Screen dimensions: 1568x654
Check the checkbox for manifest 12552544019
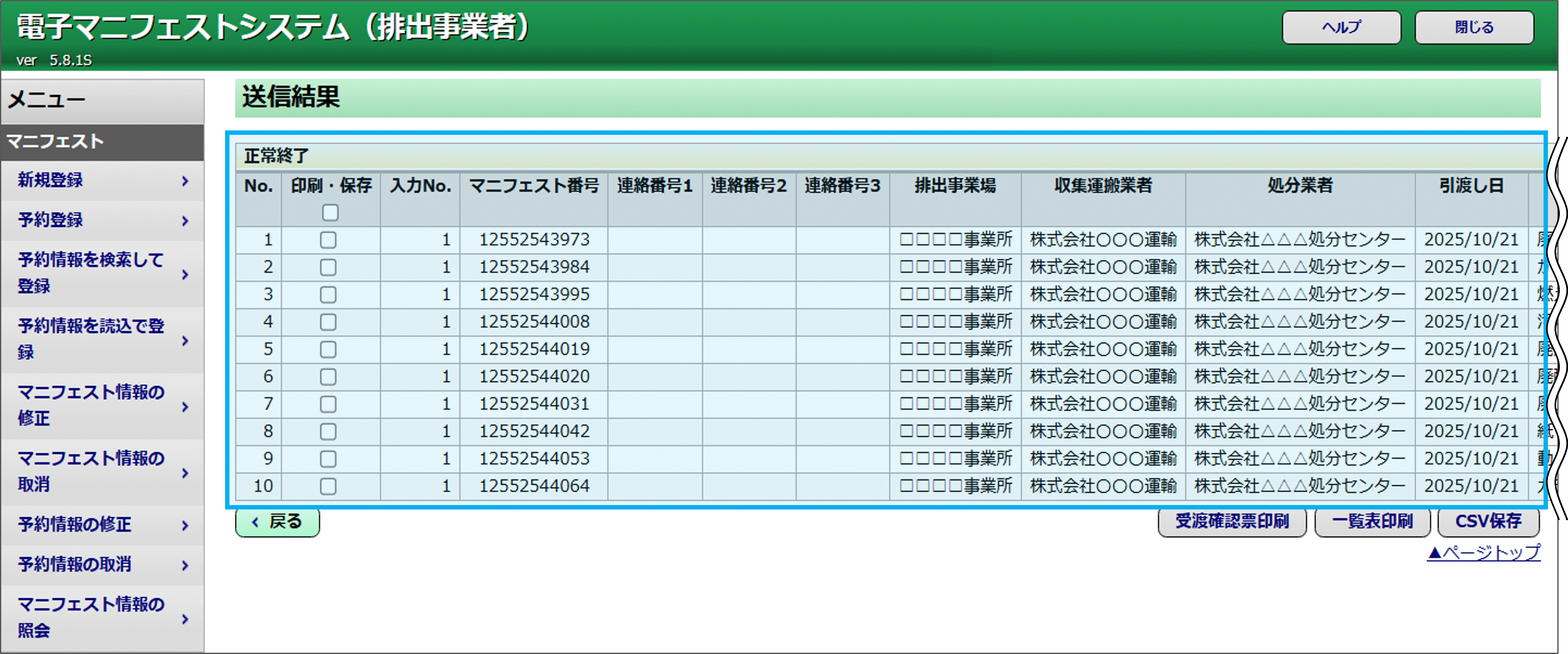click(x=328, y=350)
